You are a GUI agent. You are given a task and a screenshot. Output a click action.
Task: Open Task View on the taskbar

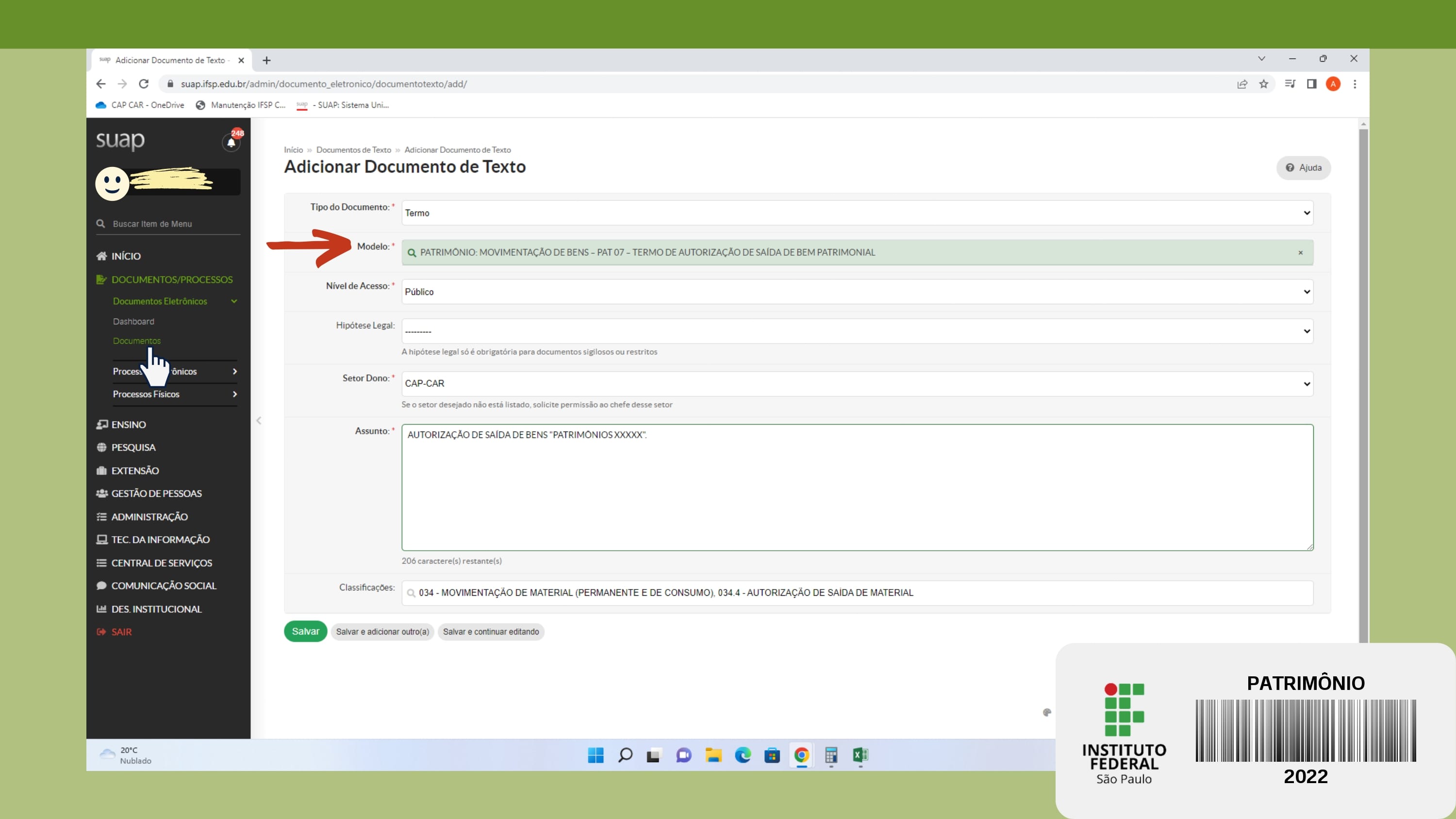[654, 755]
